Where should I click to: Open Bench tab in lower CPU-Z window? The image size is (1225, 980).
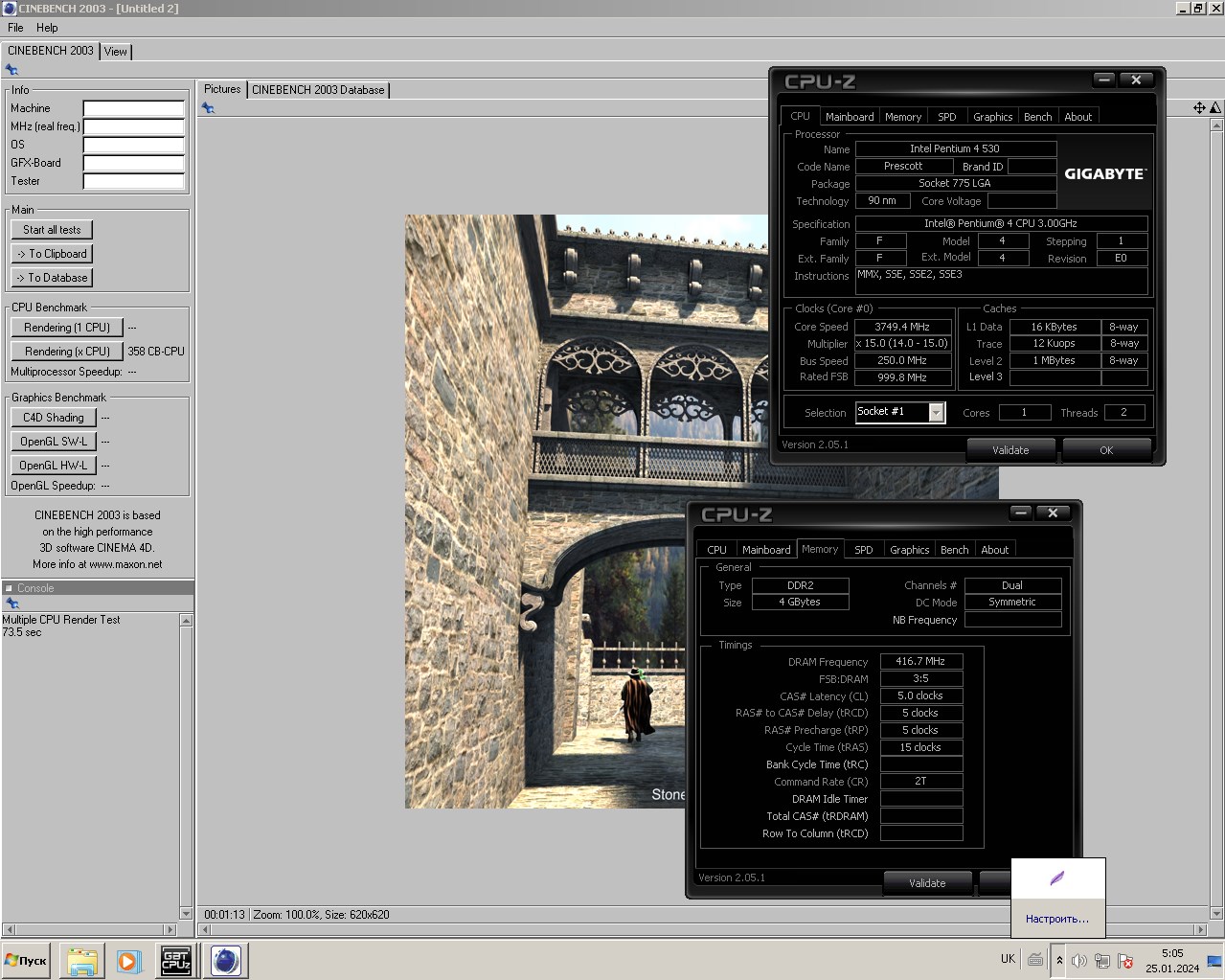tap(955, 550)
